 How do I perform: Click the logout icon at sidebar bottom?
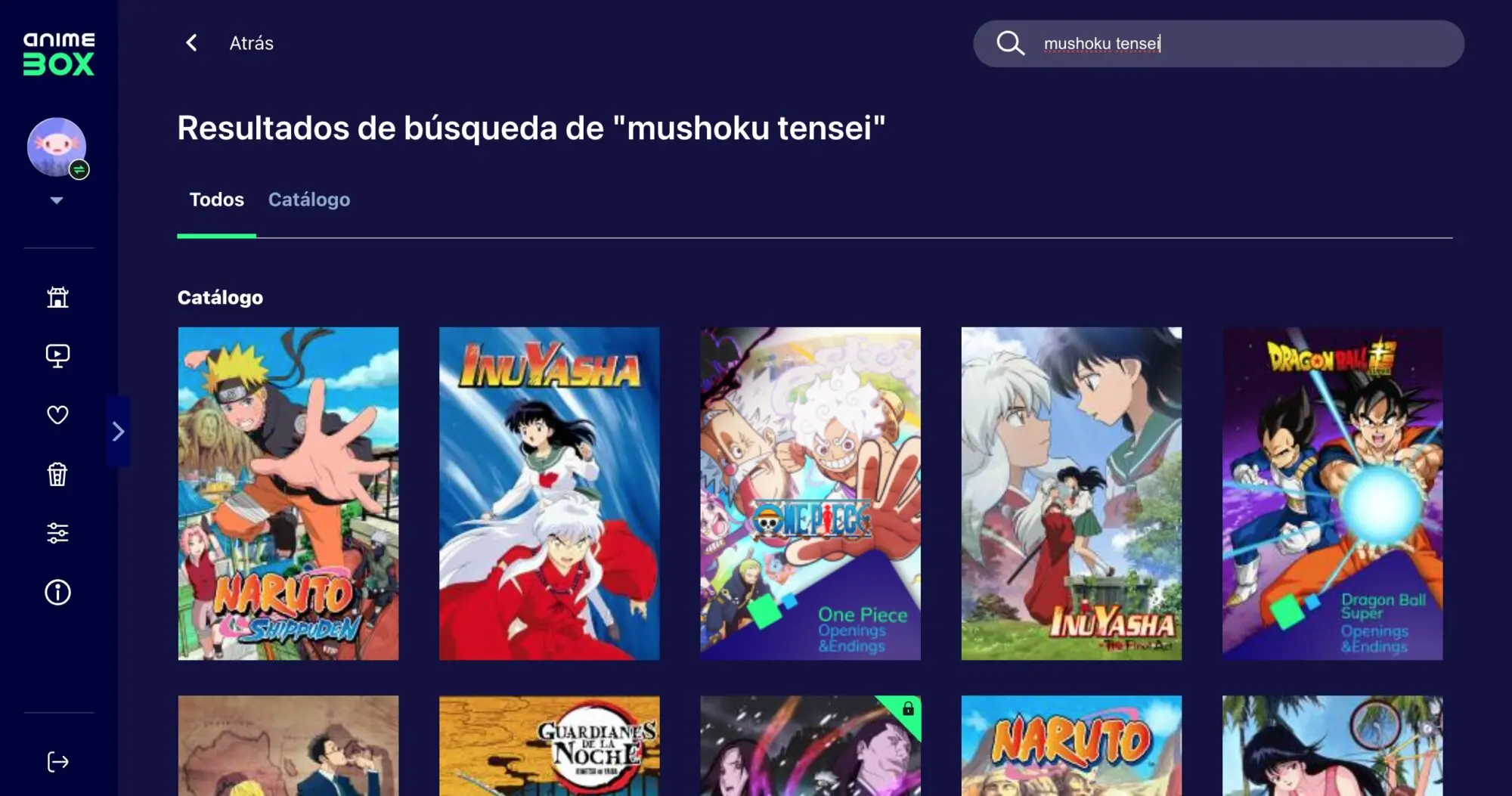click(x=57, y=761)
